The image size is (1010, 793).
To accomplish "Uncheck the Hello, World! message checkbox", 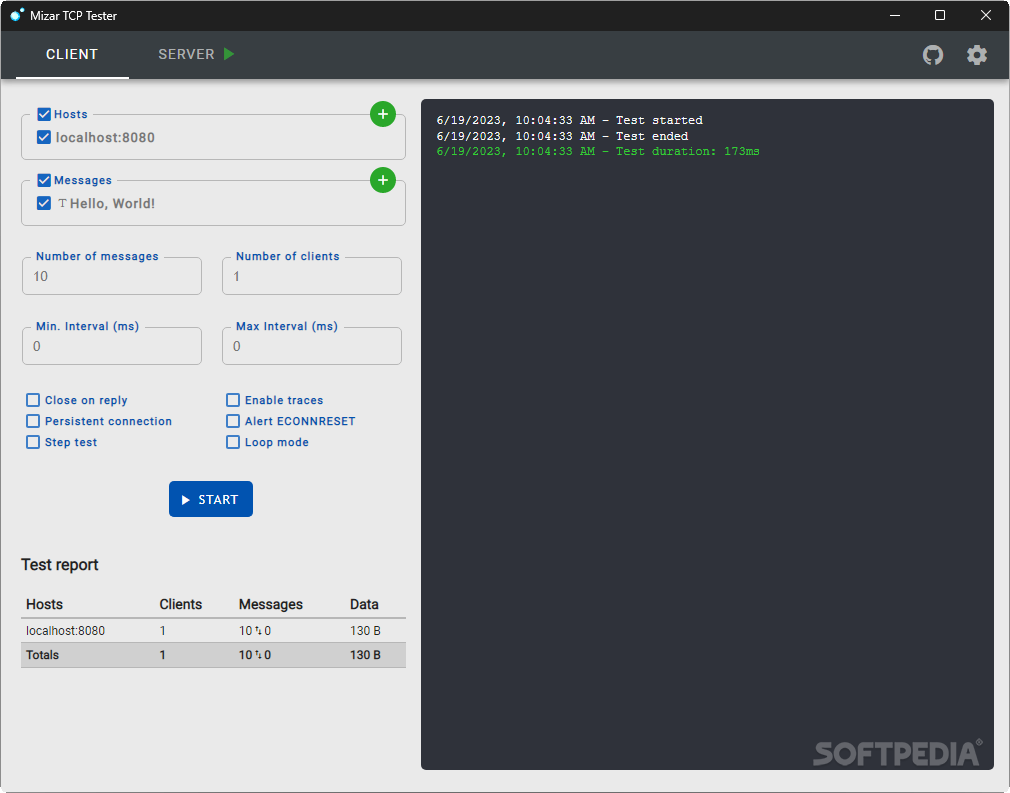I will [x=44, y=203].
